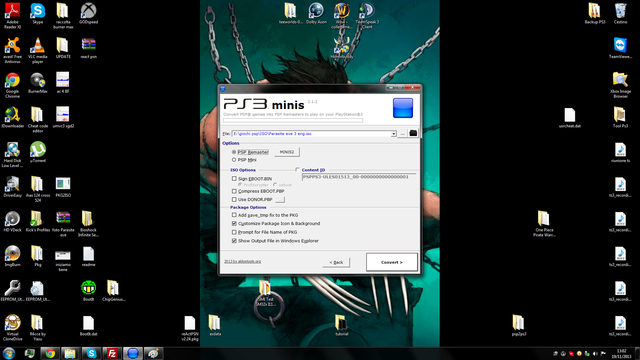Open Windows Explorer from taskbar
The height and width of the screenshot is (360, 640).
click(70, 353)
